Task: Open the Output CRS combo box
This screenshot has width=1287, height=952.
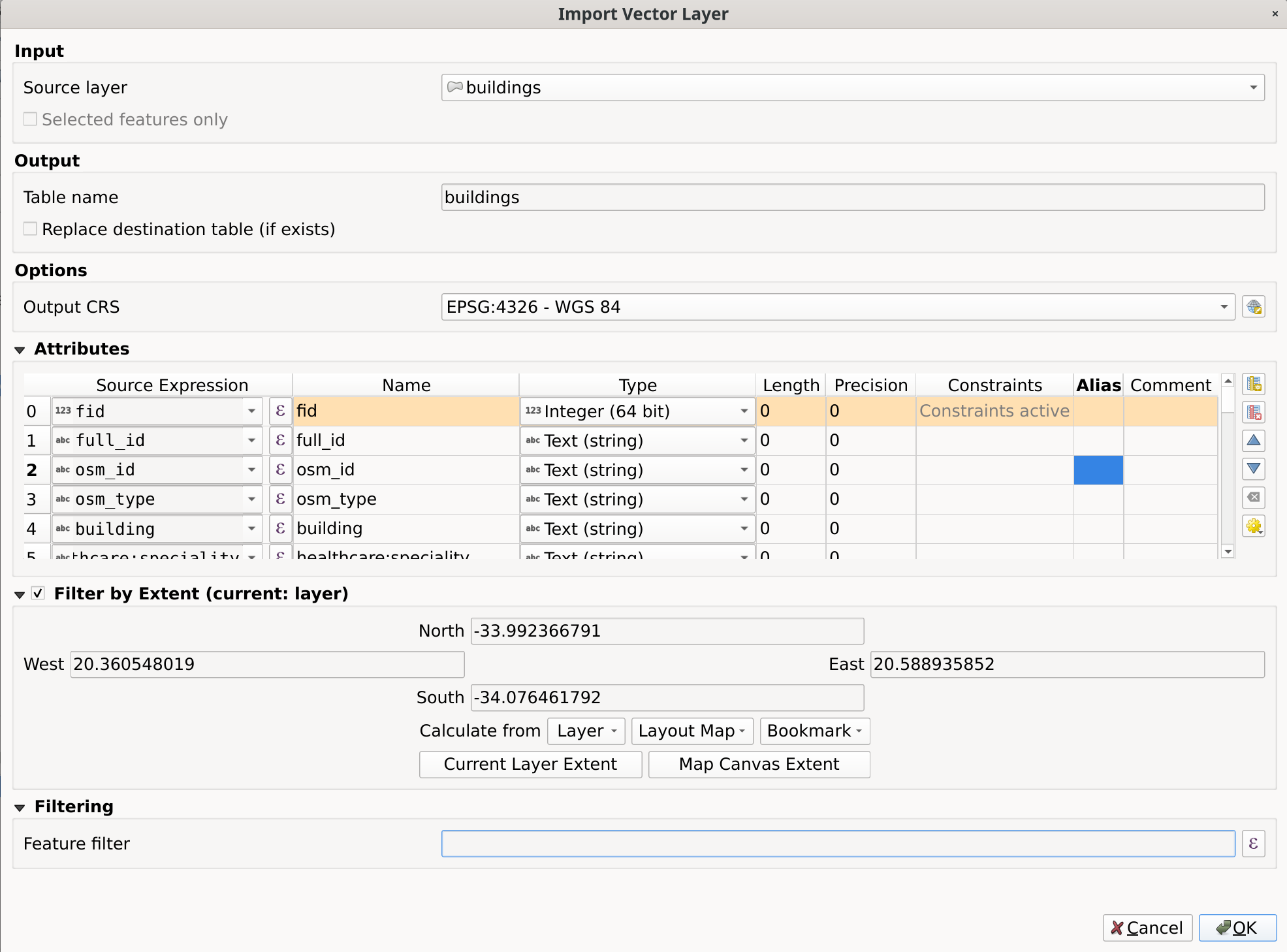Action: [837, 307]
